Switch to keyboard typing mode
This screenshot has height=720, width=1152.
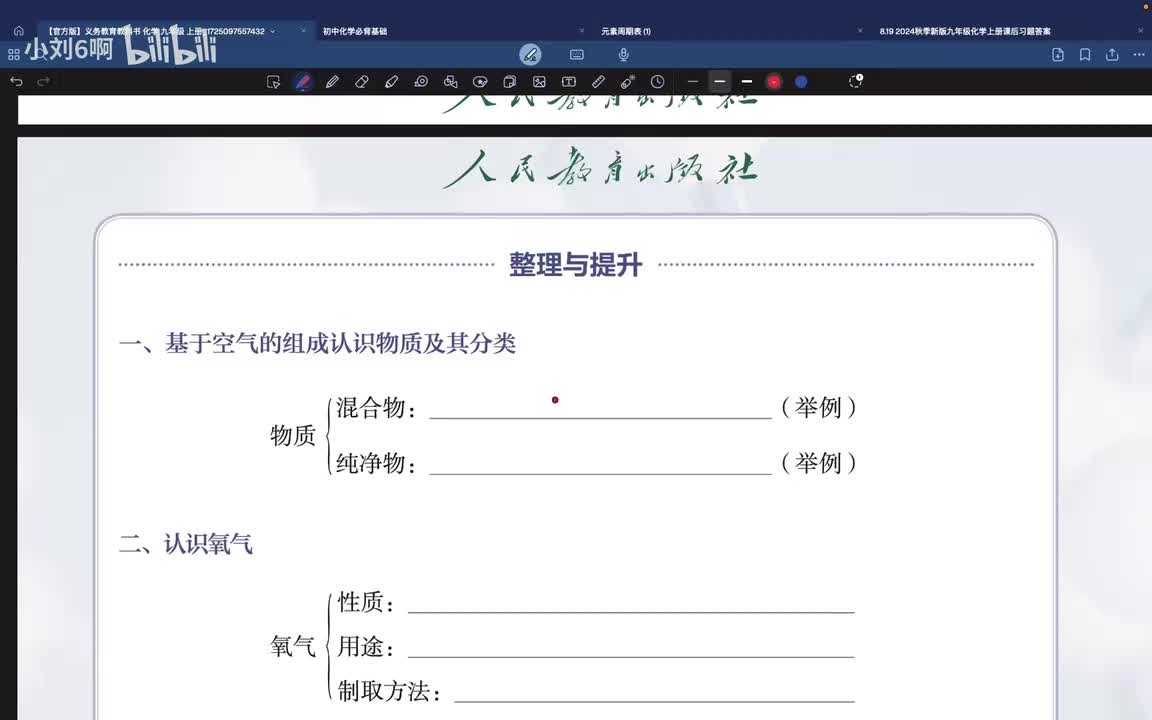click(577, 54)
